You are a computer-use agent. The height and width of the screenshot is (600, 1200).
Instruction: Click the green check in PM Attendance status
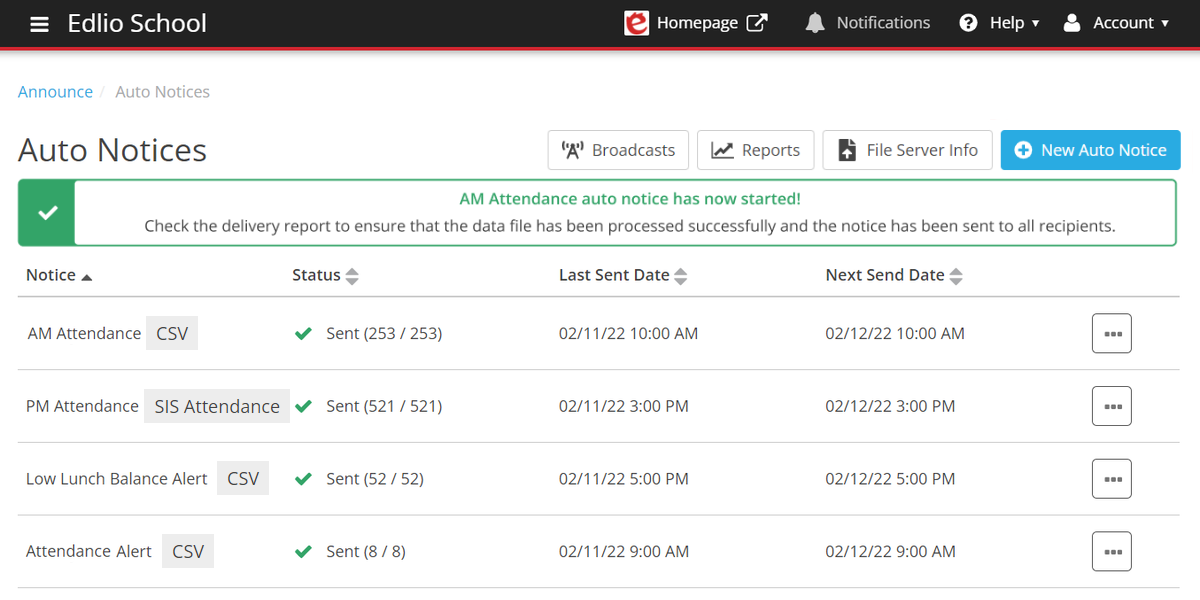tap(303, 406)
